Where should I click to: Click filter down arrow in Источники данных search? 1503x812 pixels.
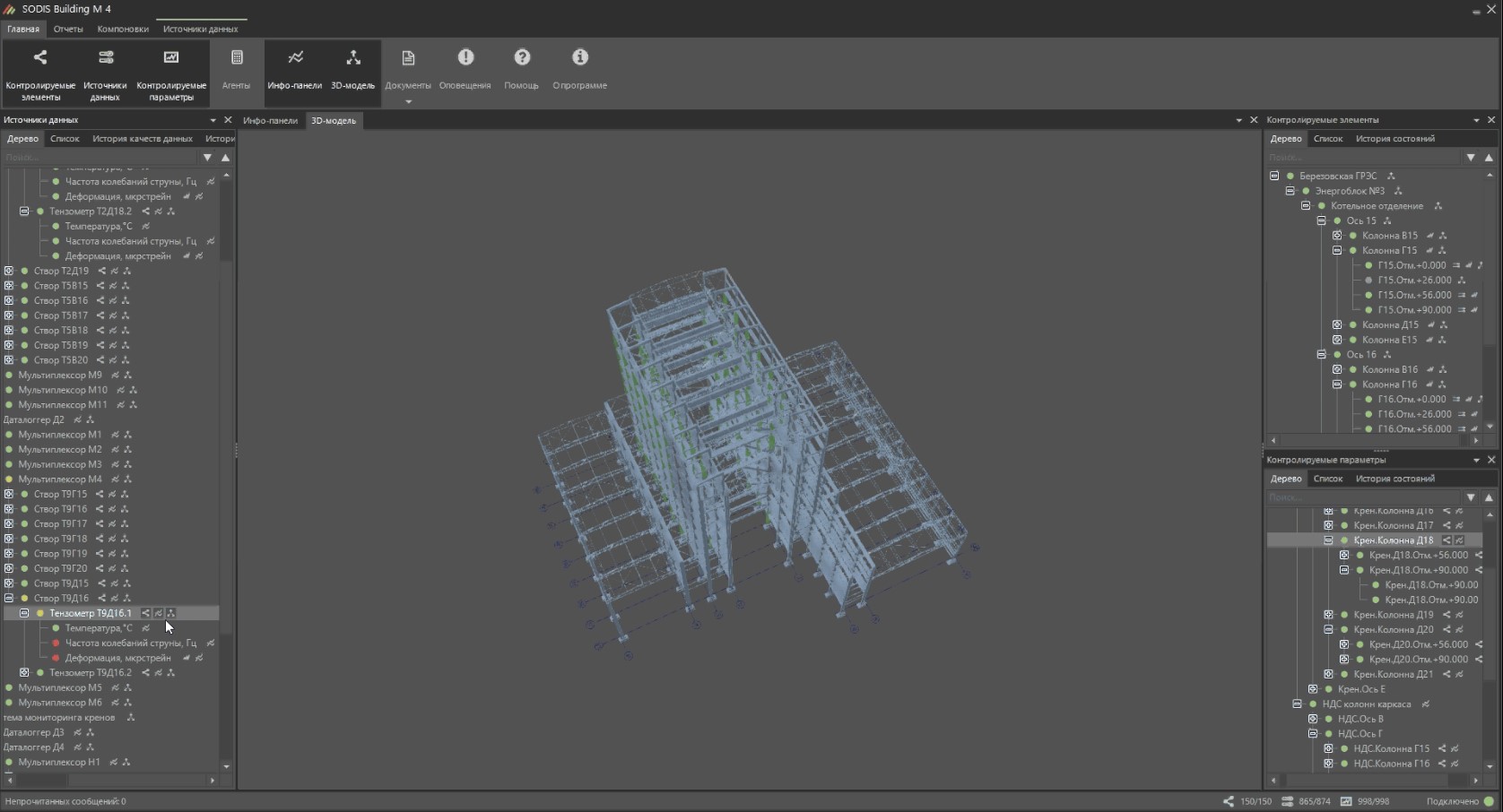click(x=207, y=158)
